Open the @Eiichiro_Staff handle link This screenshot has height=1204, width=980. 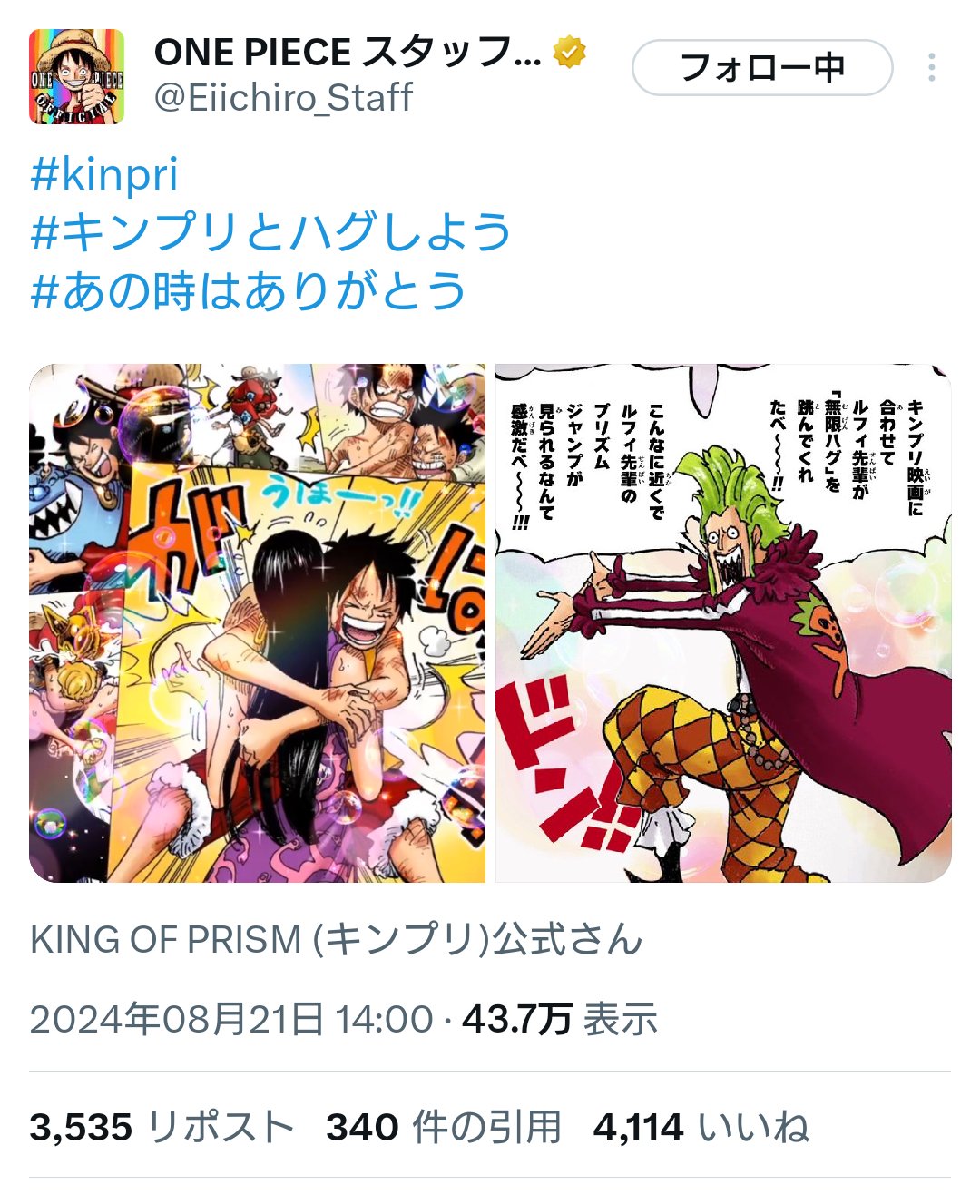click(x=284, y=97)
